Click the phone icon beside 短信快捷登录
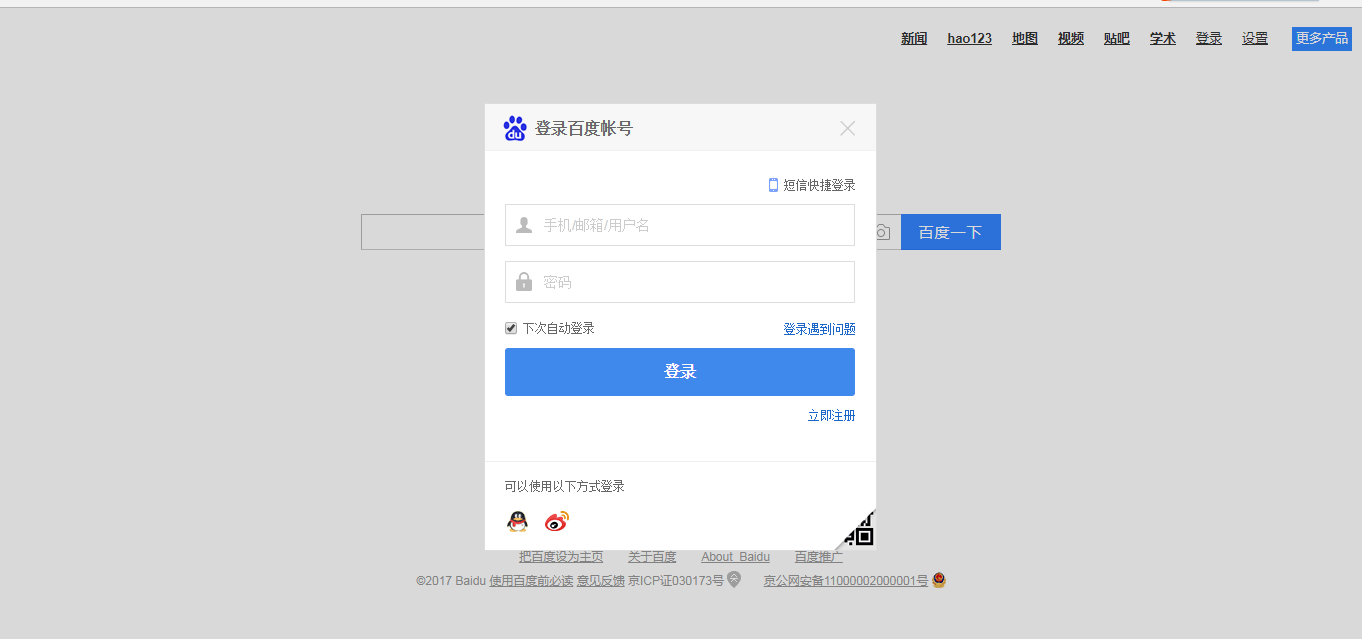The image size is (1362, 639). (x=773, y=185)
